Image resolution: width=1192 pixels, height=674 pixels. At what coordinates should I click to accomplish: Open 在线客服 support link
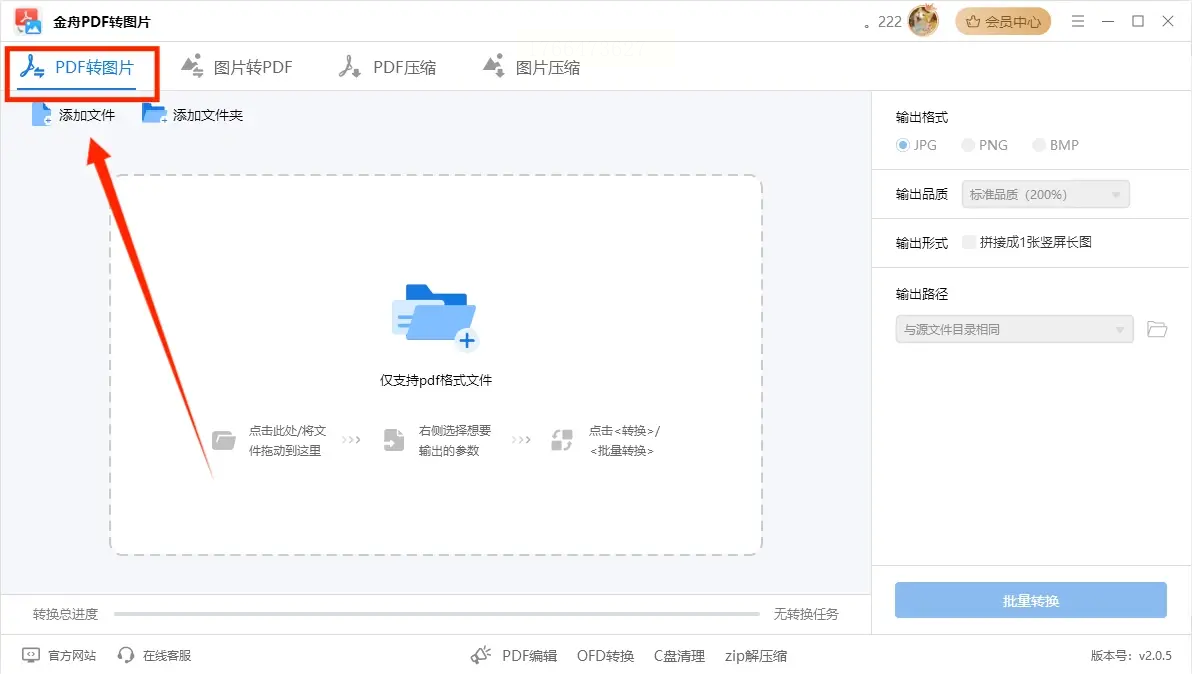[x=154, y=655]
